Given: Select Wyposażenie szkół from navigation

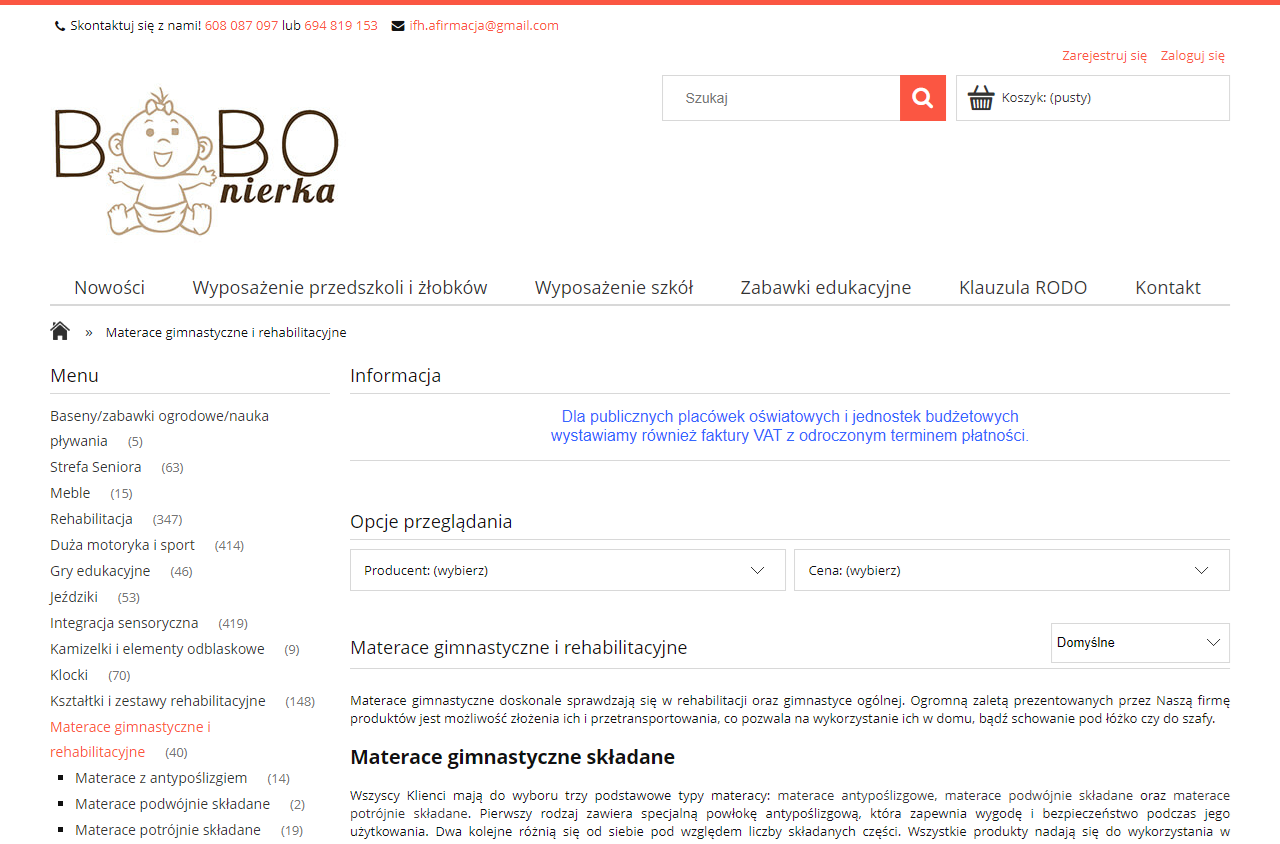Looking at the screenshot, I should [x=613, y=287].
